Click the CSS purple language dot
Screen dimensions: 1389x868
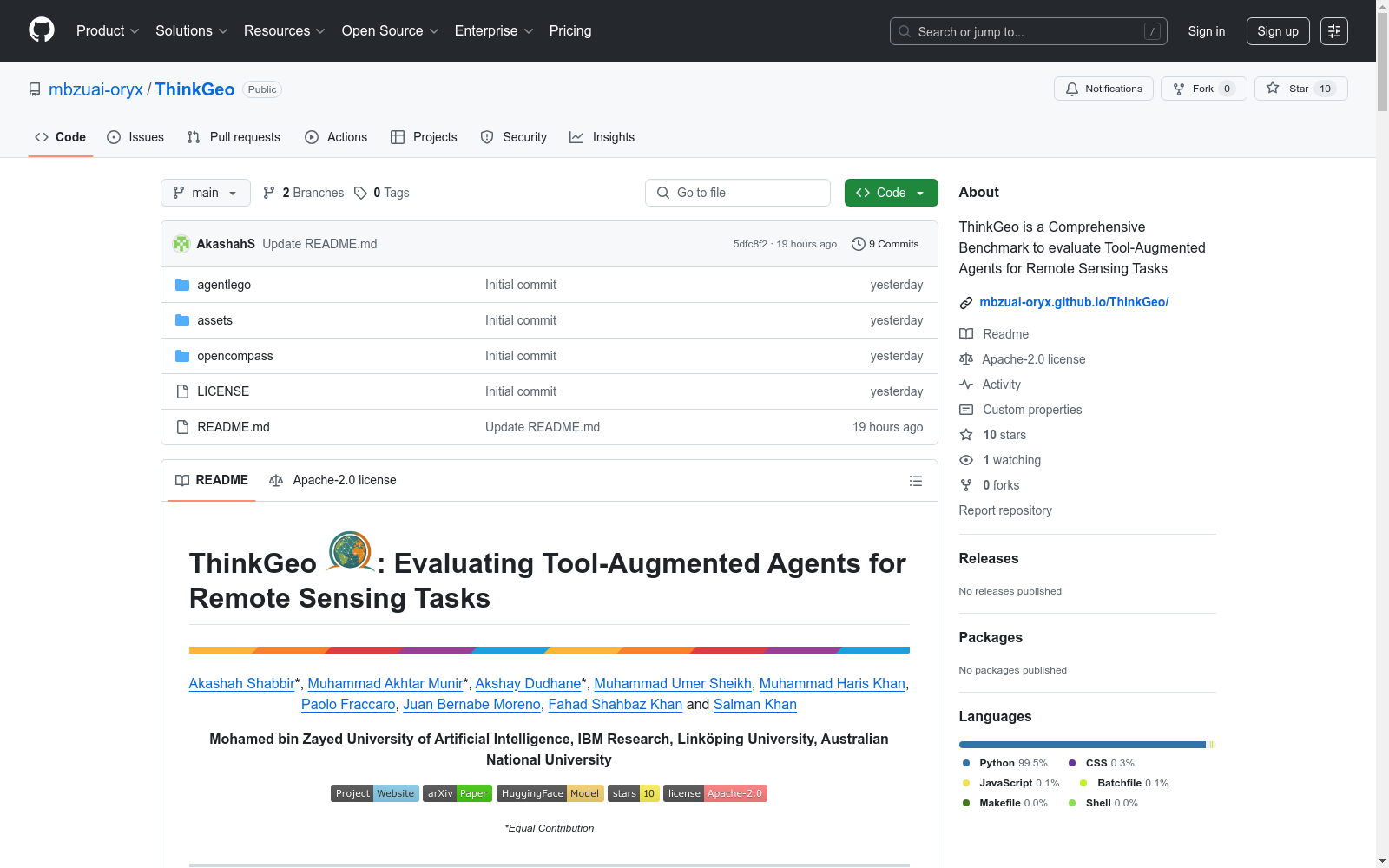click(1072, 763)
